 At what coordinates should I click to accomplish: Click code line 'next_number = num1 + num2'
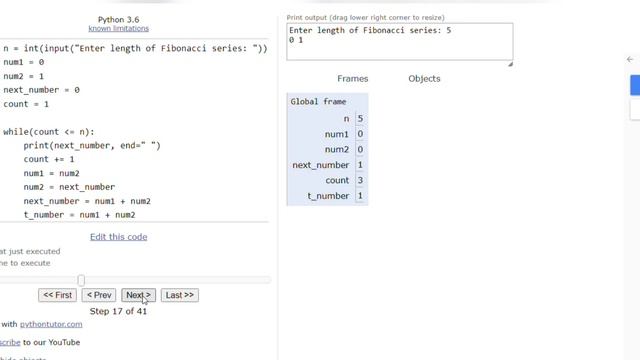(x=87, y=201)
